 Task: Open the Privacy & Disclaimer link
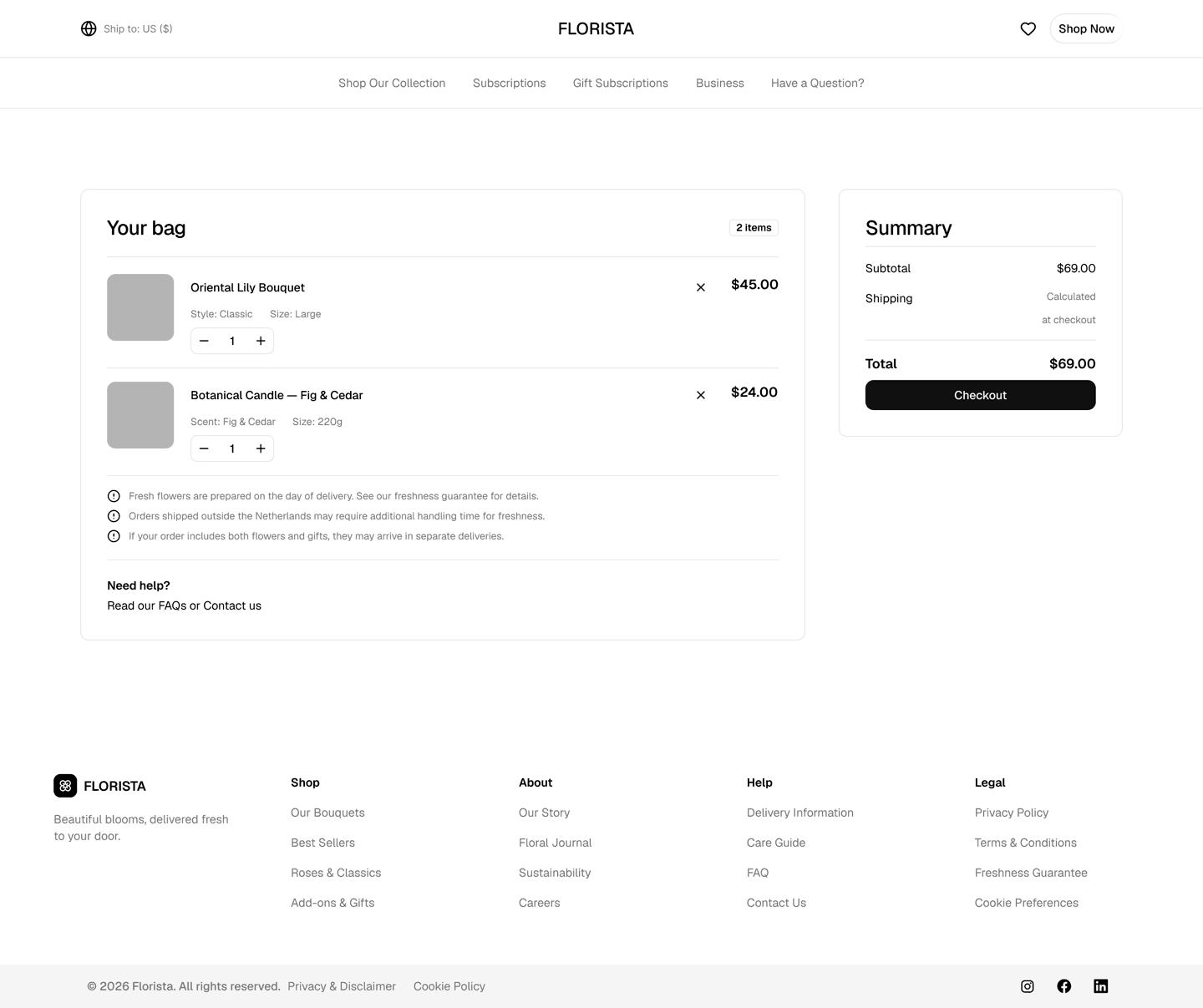coord(342,986)
